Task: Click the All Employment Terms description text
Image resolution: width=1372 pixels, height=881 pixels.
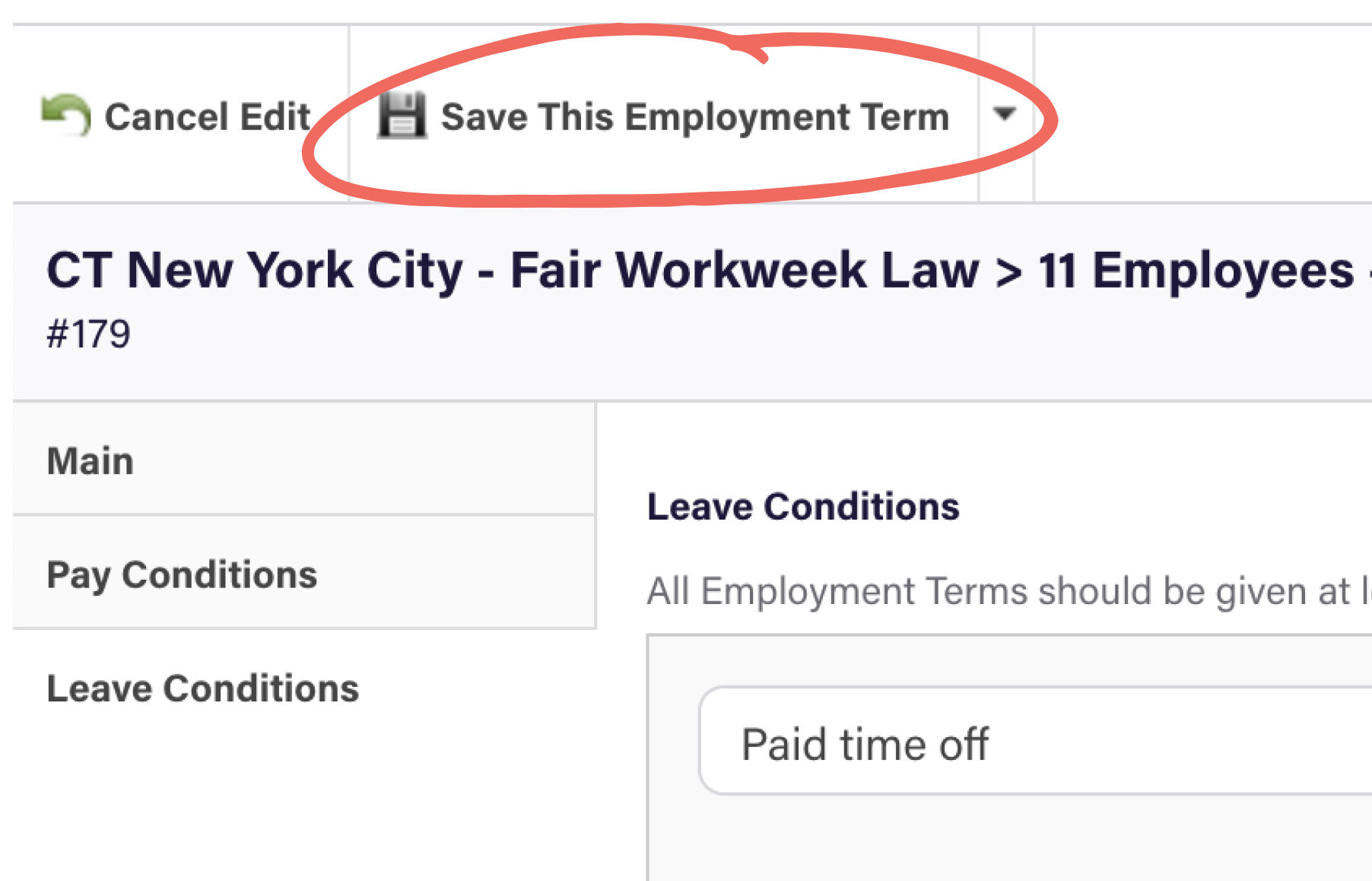Action: pyautogui.click(x=1008, y=591)
